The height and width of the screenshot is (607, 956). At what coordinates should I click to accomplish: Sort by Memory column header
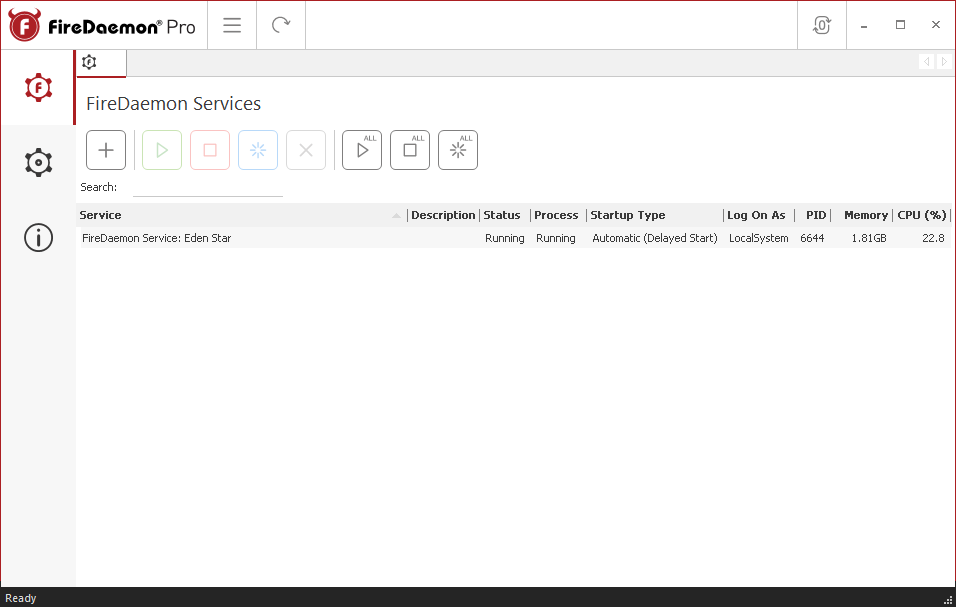(862, 215)
